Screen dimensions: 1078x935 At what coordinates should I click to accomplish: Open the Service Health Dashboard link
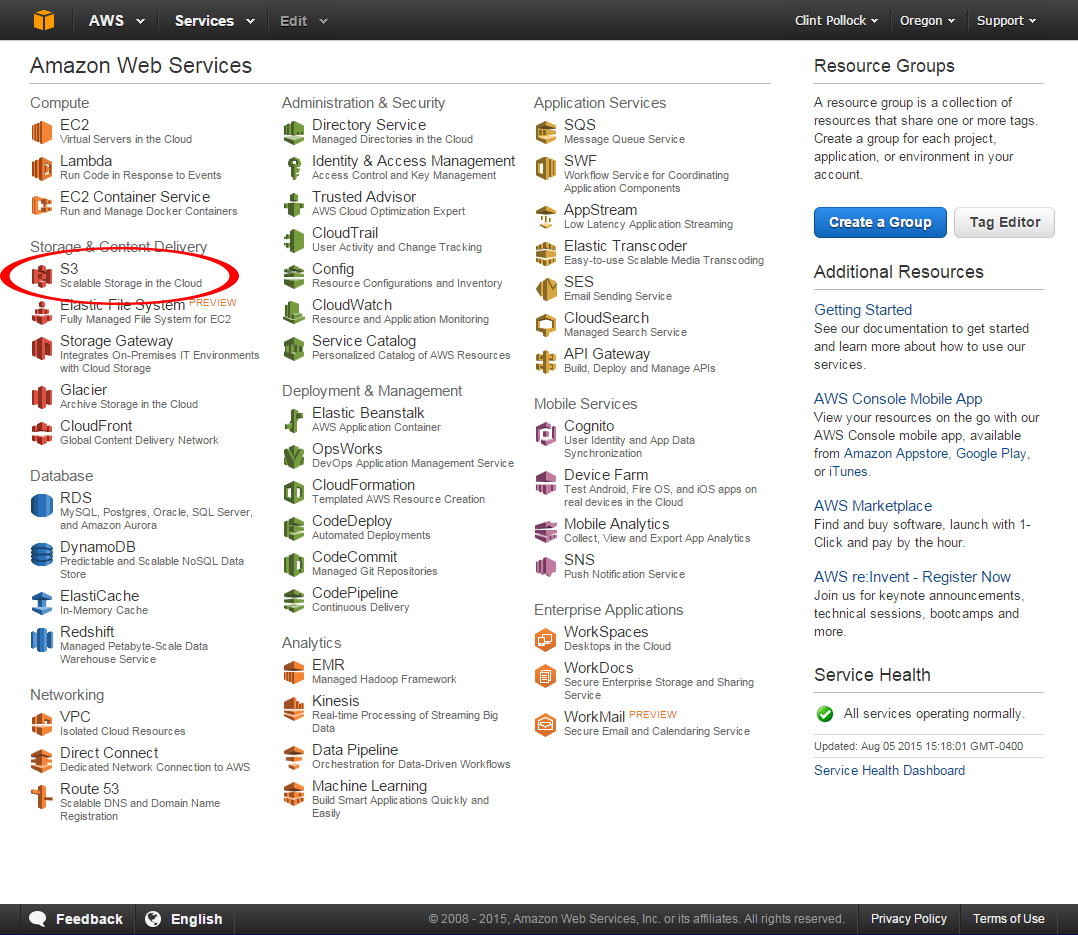tap(890, 771)
